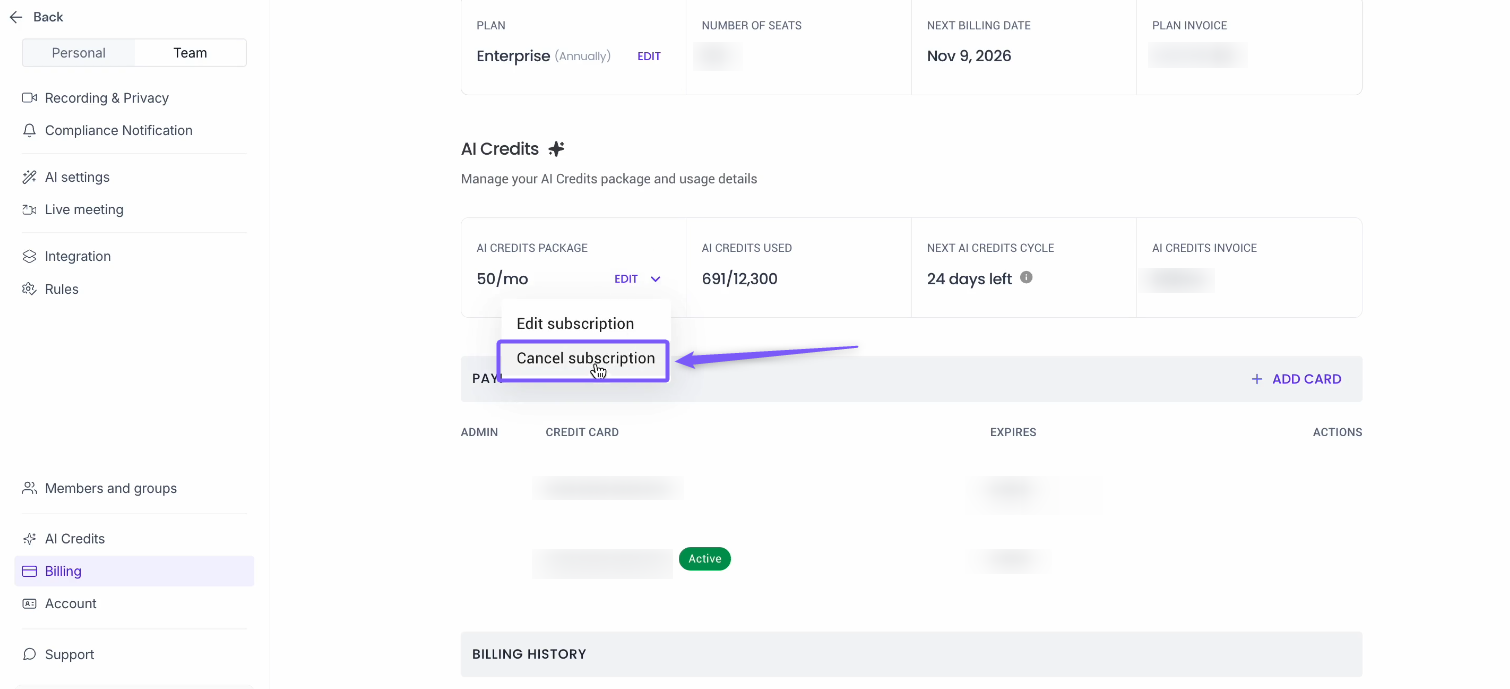Click the Live meeting icon
The image size is (1510, 689).
(29, 210)
